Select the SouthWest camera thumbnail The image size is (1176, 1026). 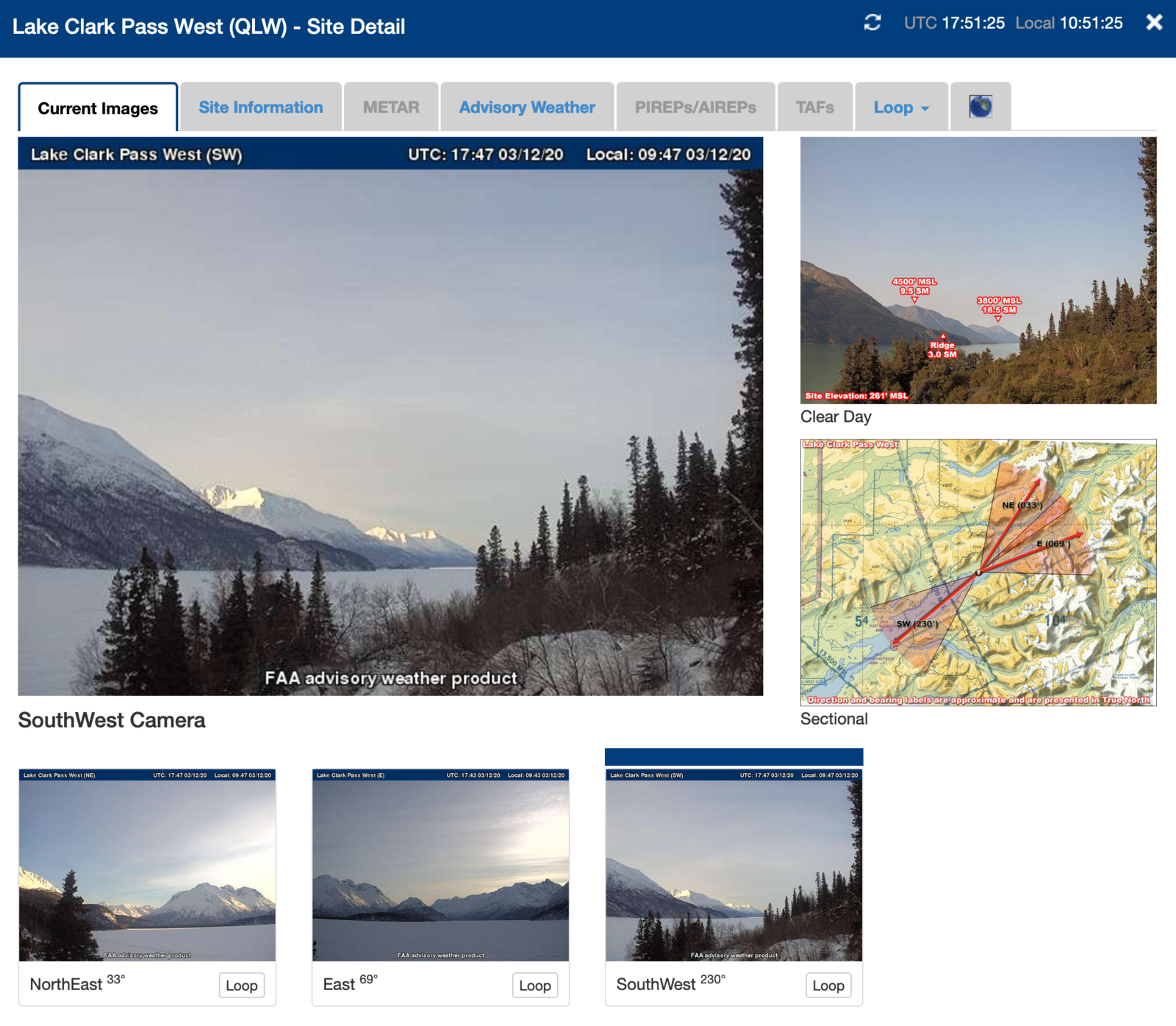pos(734,867)
